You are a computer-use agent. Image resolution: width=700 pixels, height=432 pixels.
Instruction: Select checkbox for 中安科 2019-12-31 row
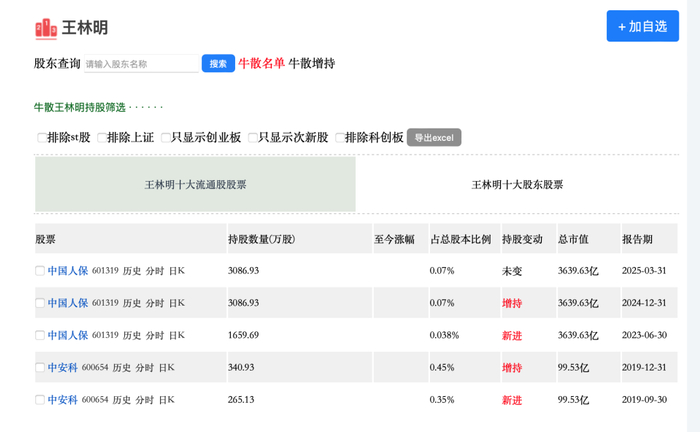[x=40, y=368]
